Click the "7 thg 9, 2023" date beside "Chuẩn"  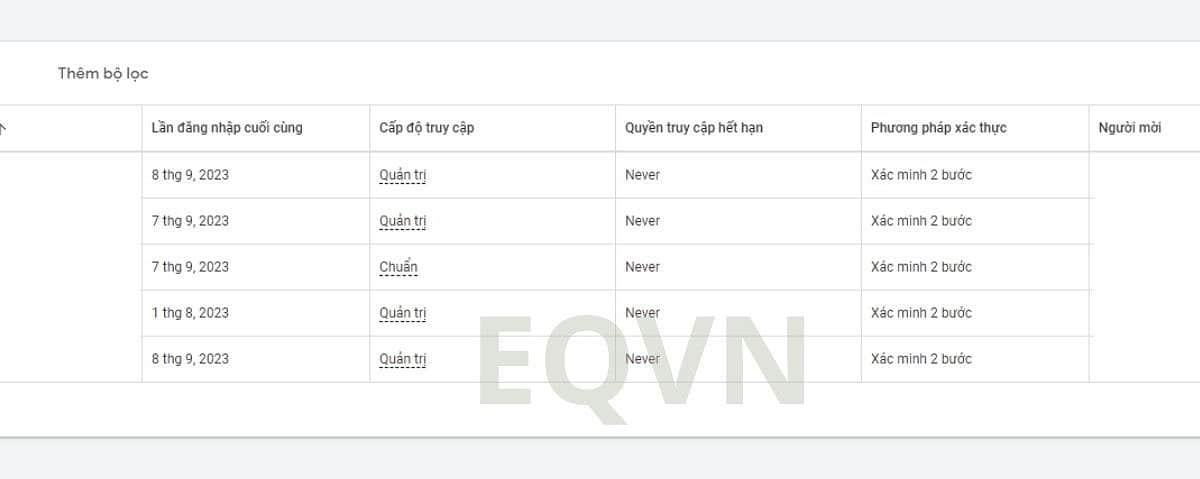[x=190, y=267]
